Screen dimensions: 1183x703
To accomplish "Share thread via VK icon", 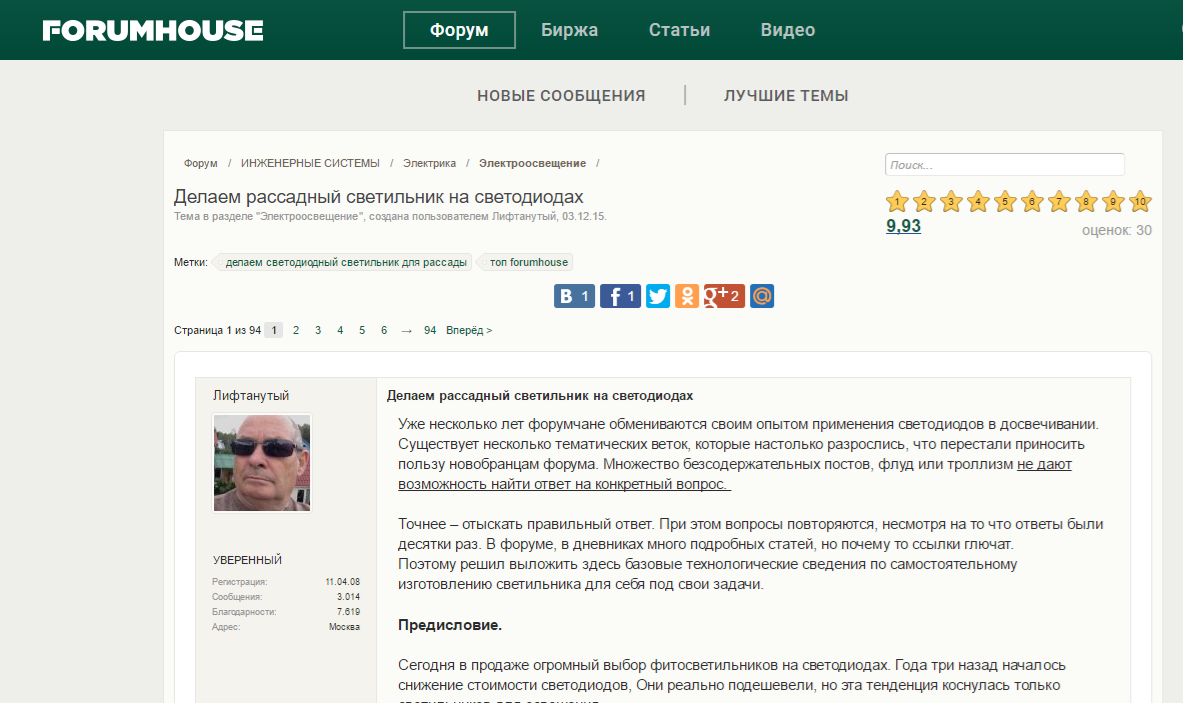I will tap(574, 296).
